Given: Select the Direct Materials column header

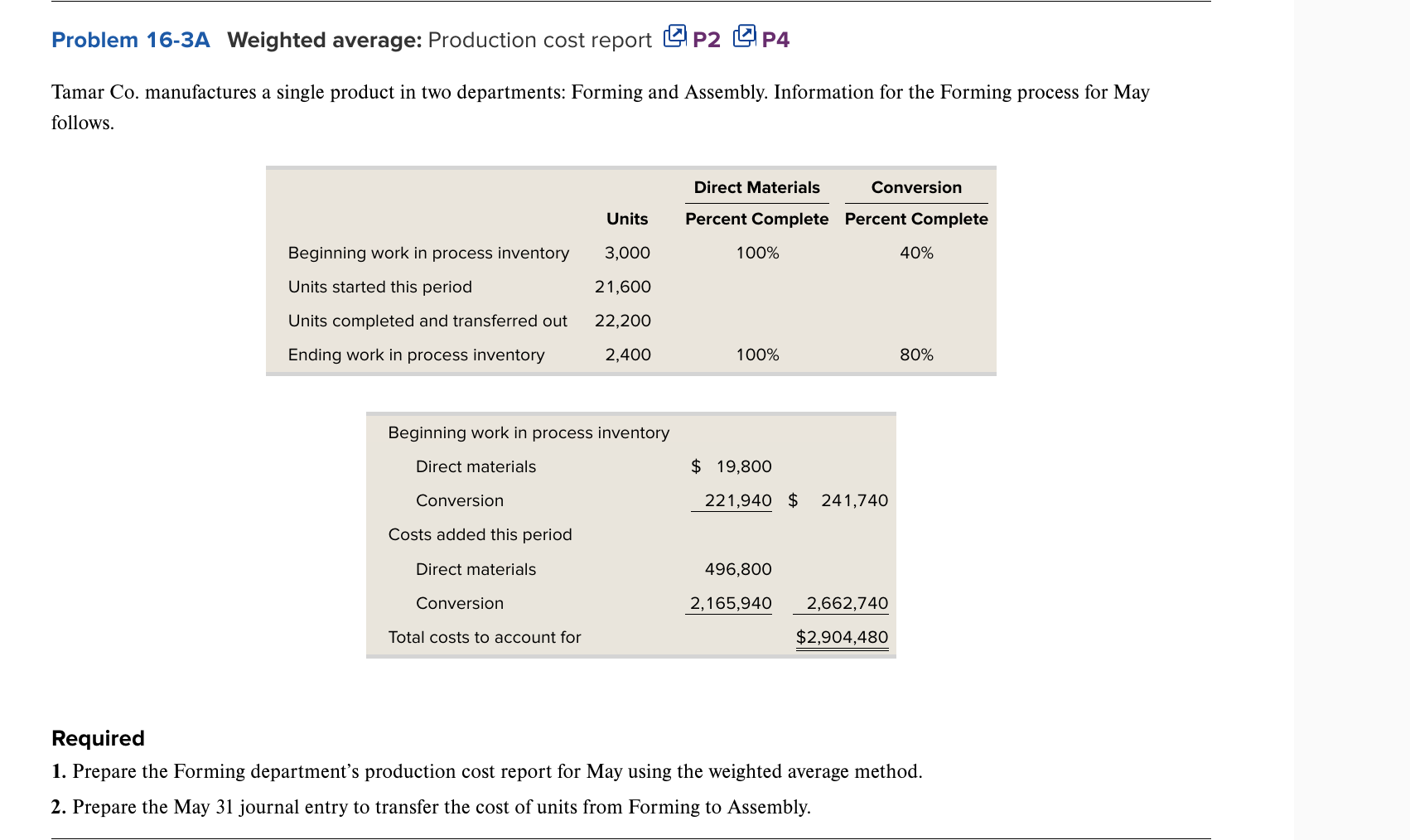Looking at the screenshot, I should (x=756, y=187).
